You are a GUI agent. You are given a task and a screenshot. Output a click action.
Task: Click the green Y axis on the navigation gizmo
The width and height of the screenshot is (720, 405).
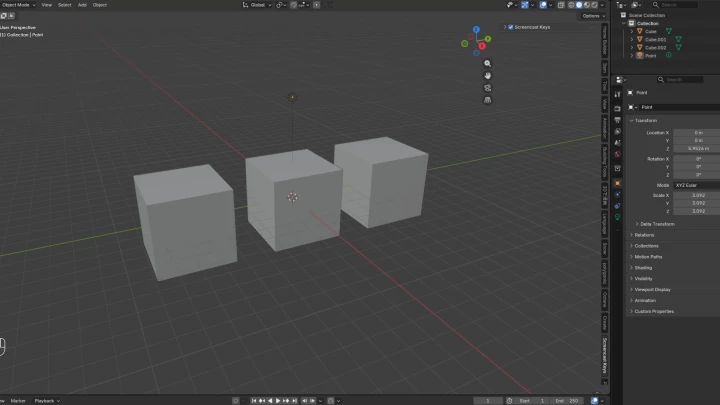488,39
